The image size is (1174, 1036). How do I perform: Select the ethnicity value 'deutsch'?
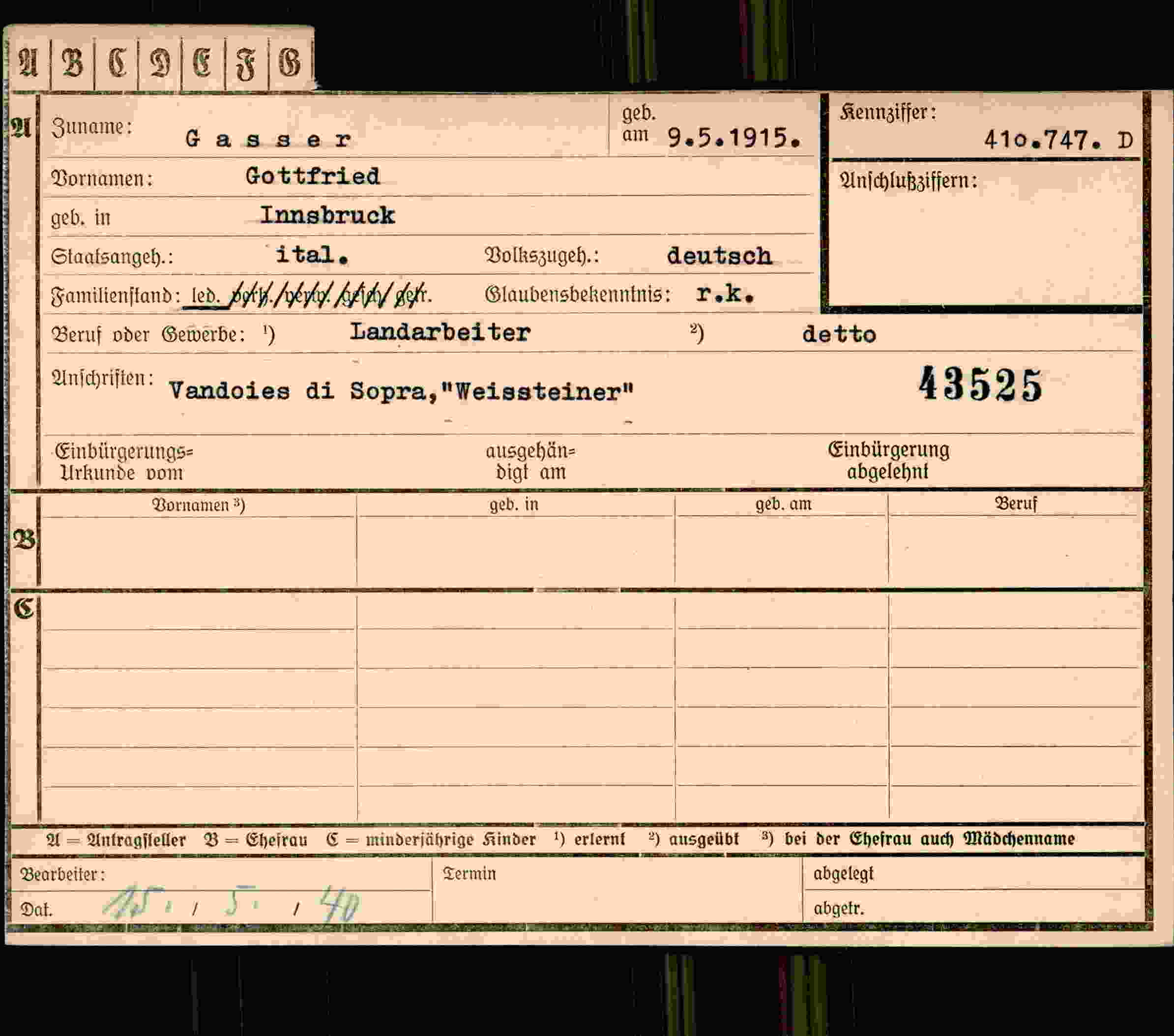(x=719, y=256)
